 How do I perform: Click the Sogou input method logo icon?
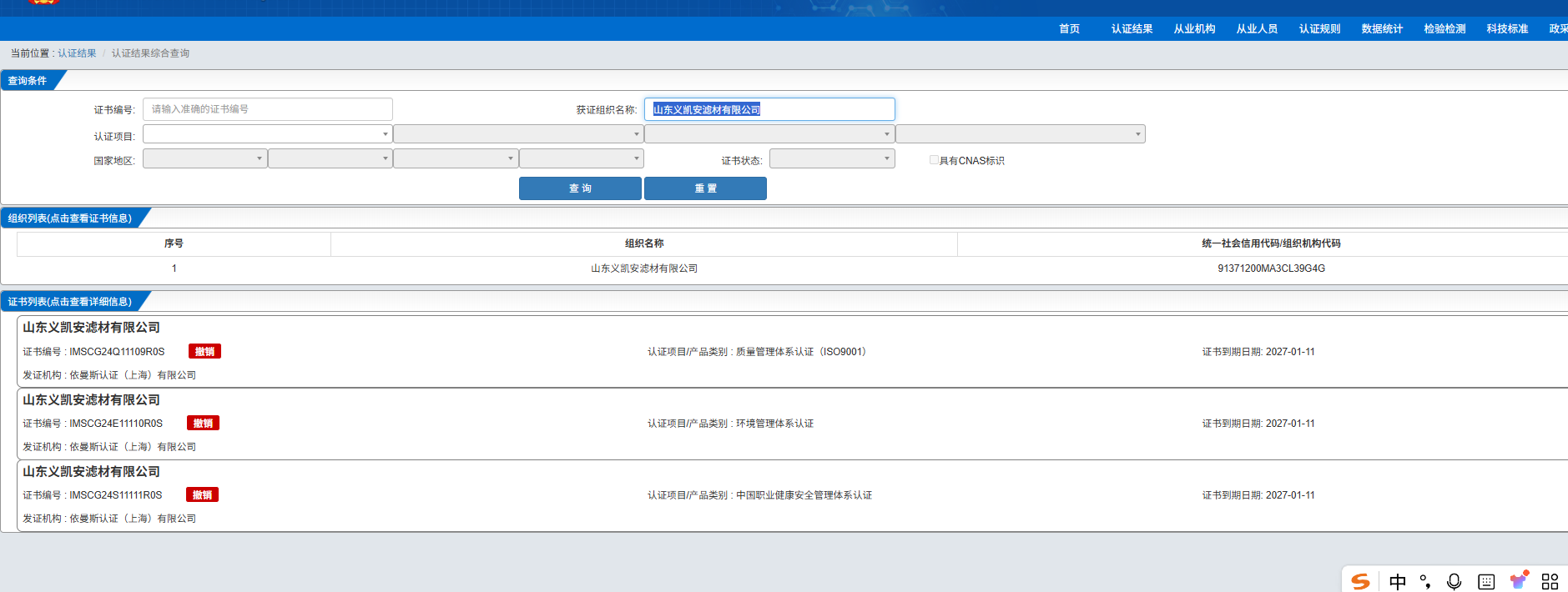pos(1360,581)
